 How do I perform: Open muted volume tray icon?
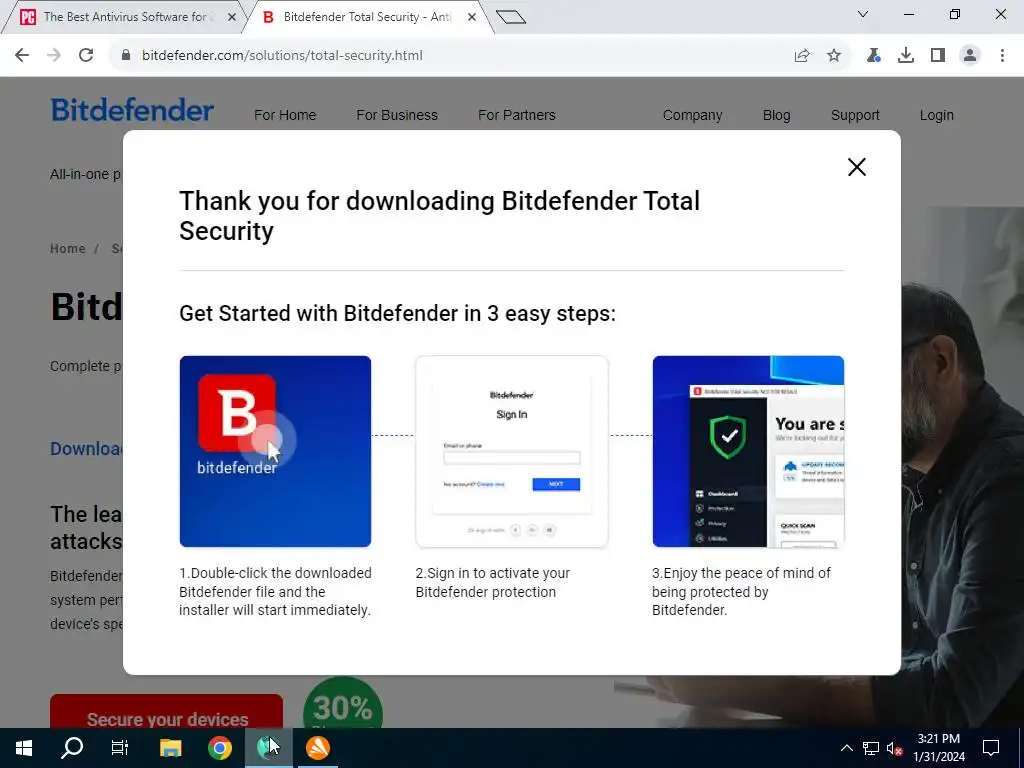coord(894,748)
